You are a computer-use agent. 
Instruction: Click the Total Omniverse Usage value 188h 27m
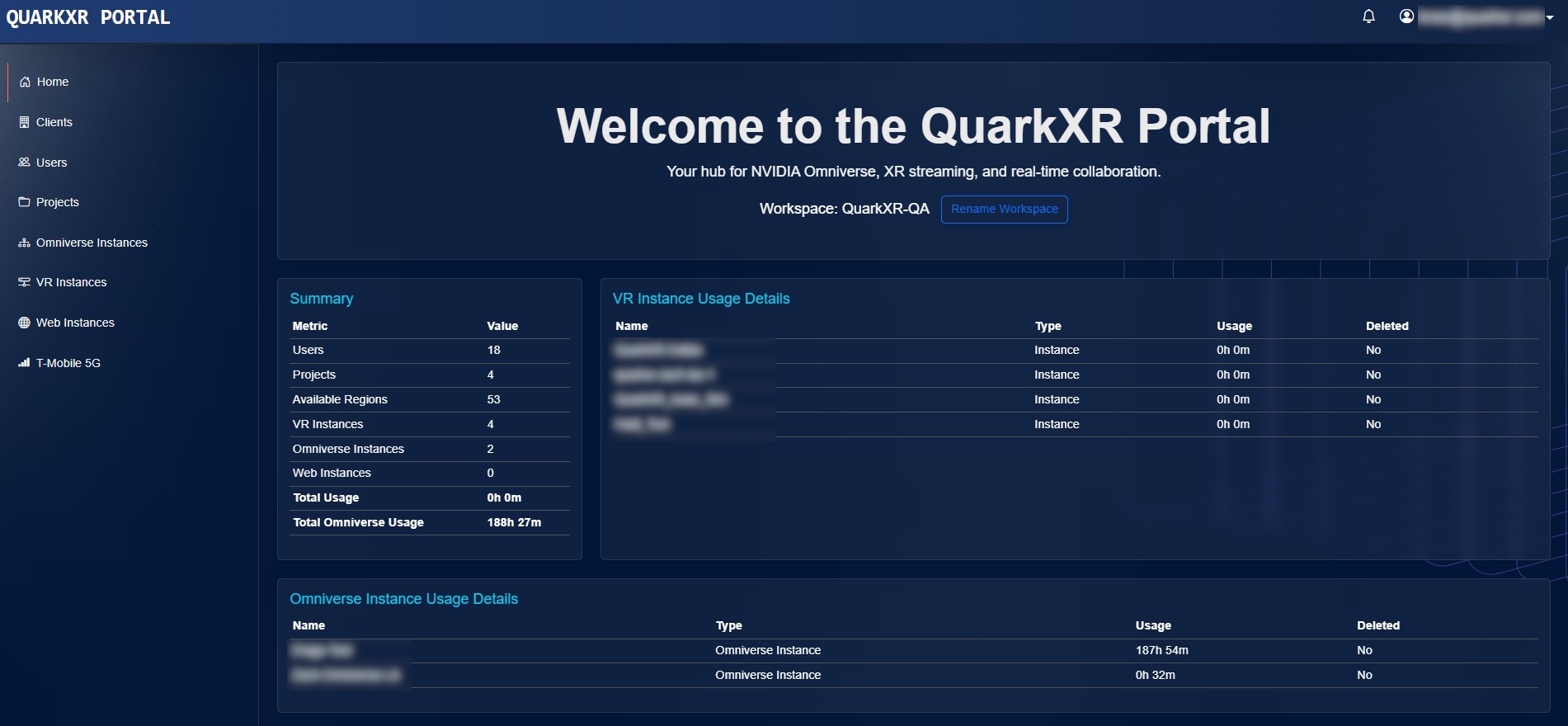click(x=515, y=522)
